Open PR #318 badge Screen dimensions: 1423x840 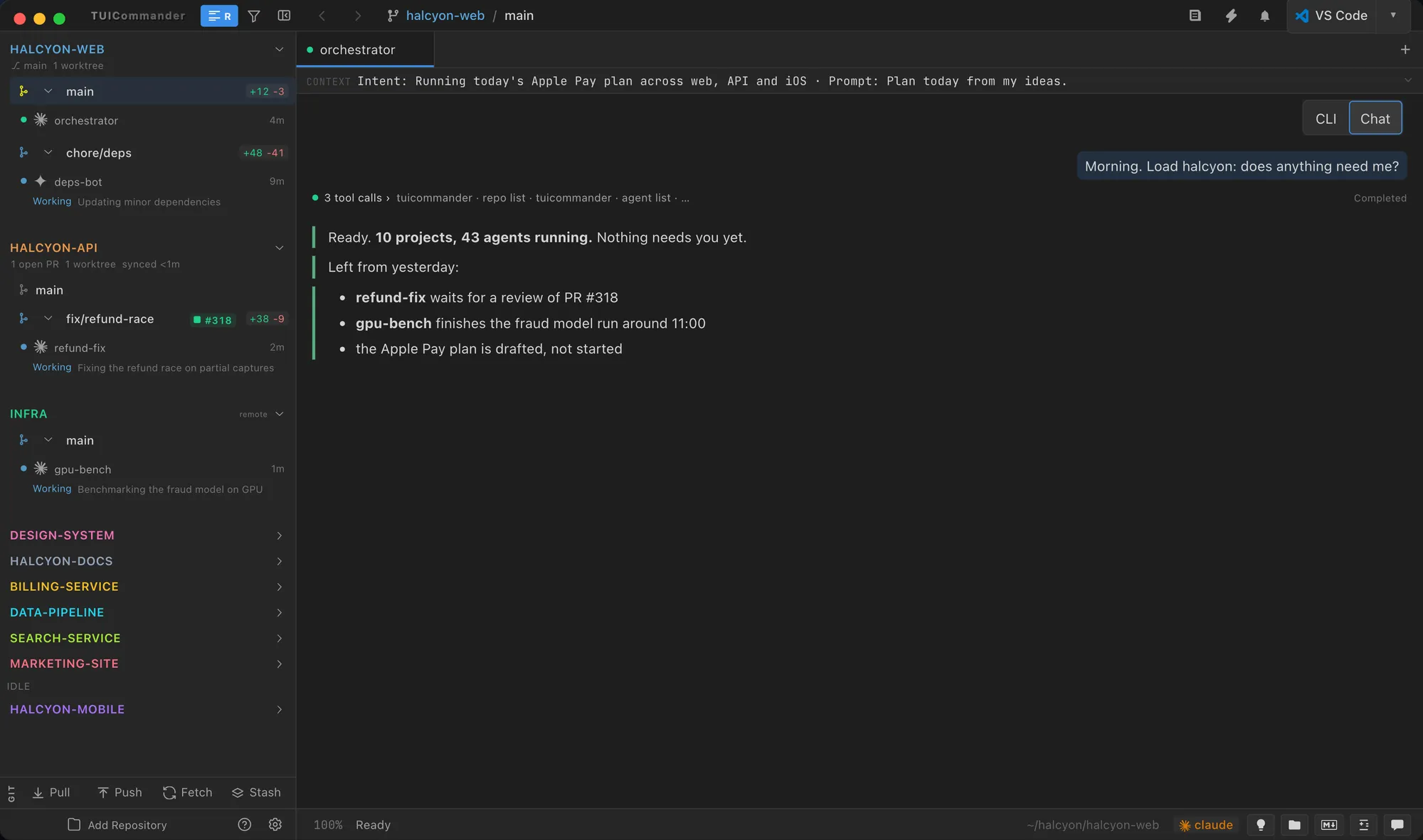tap(213, 320)
